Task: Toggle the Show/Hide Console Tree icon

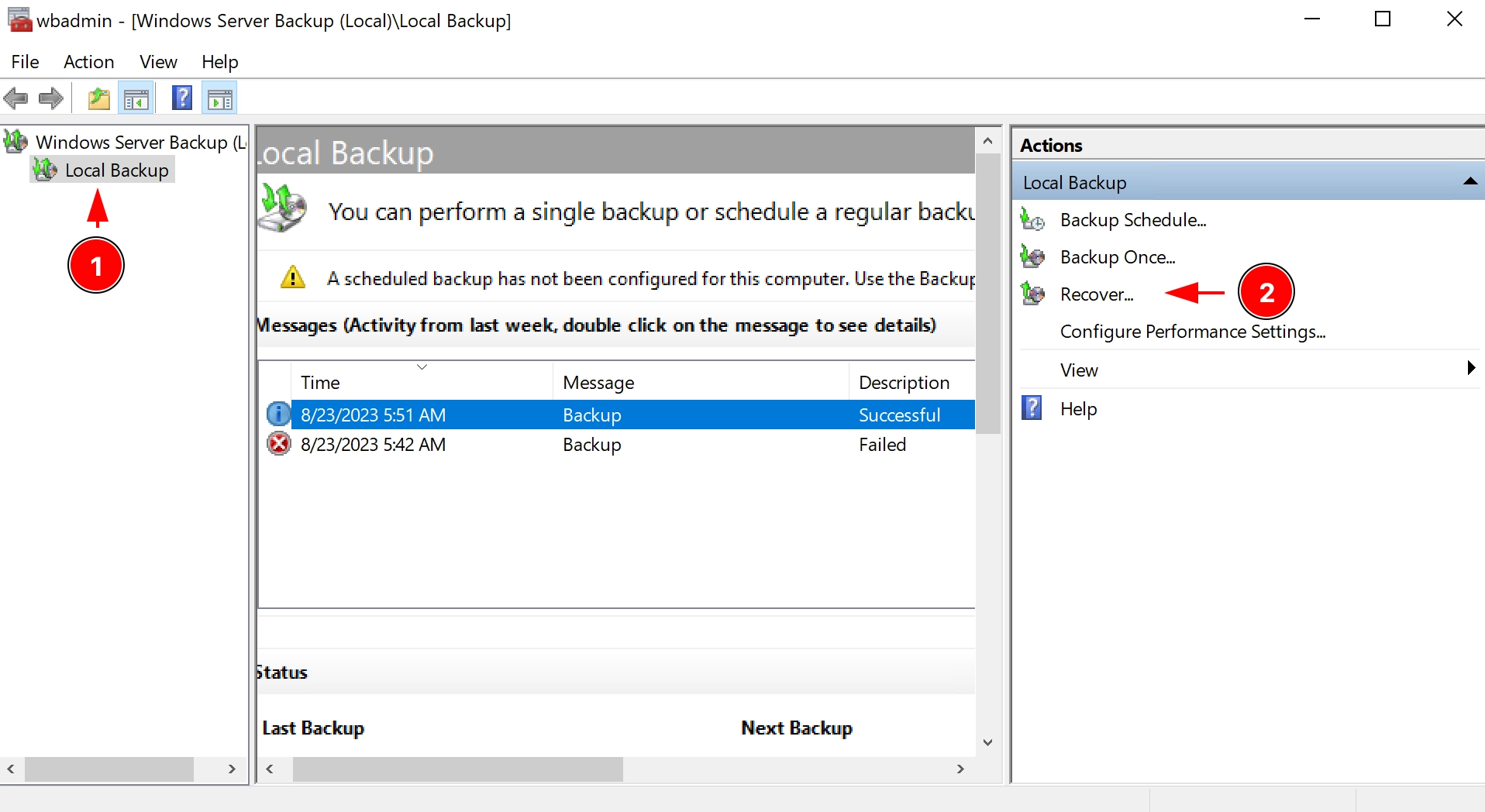Action: [x=136, y=98]
